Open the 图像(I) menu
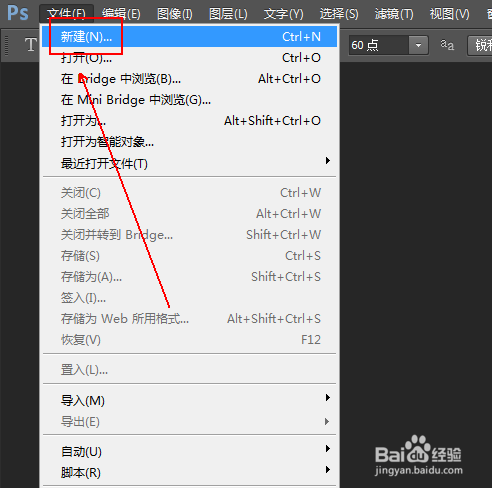 click(x=175, y=14)
